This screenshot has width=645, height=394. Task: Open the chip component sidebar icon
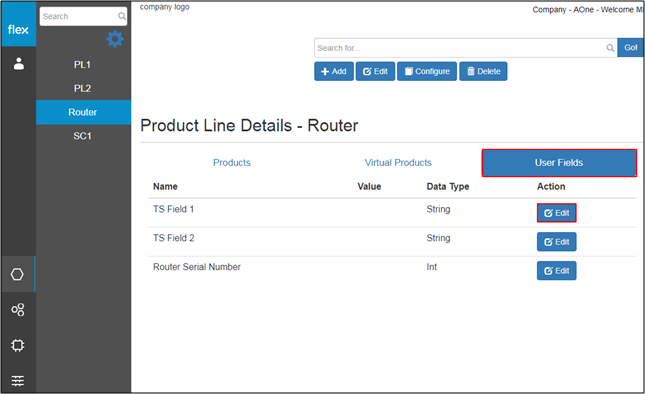click(x=18, y=345)
